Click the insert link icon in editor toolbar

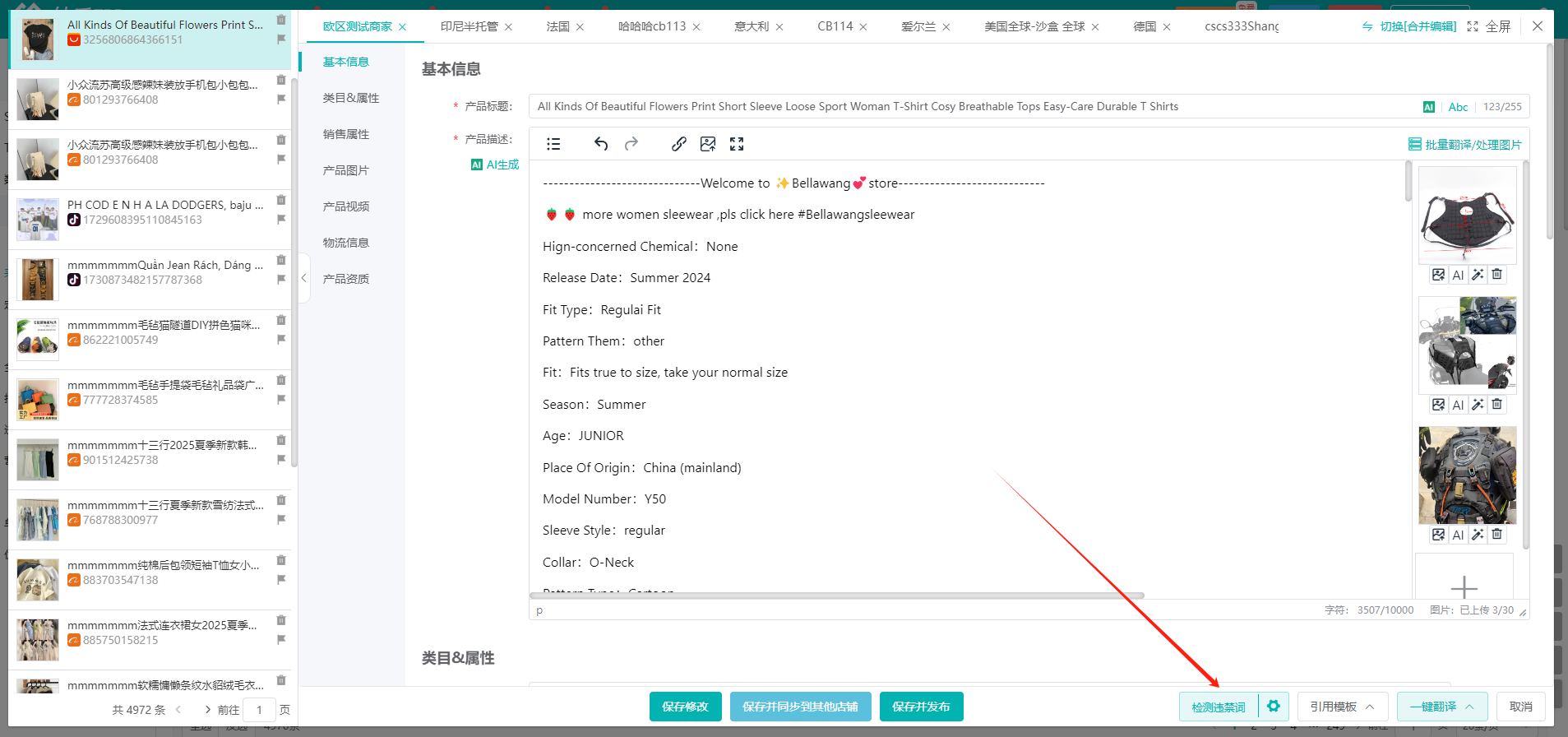(x=678, y=144)
